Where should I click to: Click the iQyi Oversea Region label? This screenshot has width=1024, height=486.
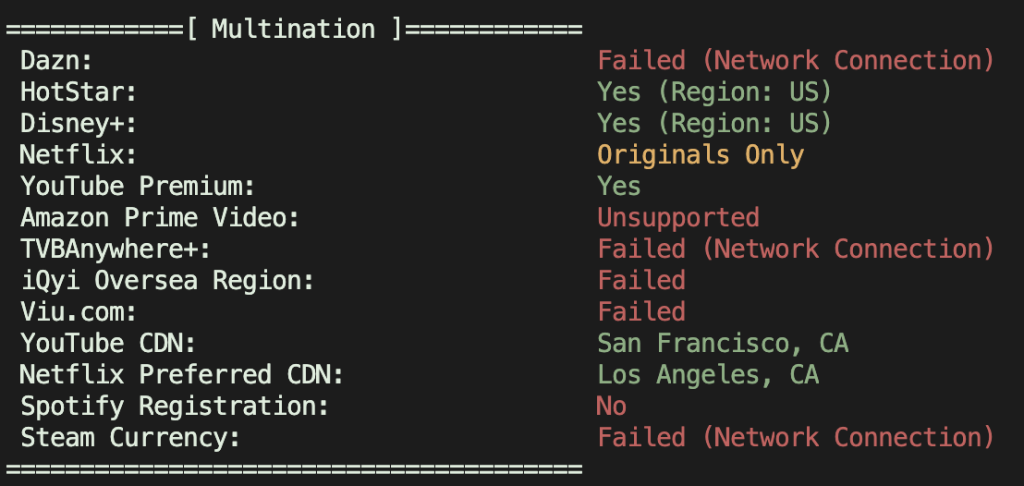pyautogui.click(x=167, y=280)
